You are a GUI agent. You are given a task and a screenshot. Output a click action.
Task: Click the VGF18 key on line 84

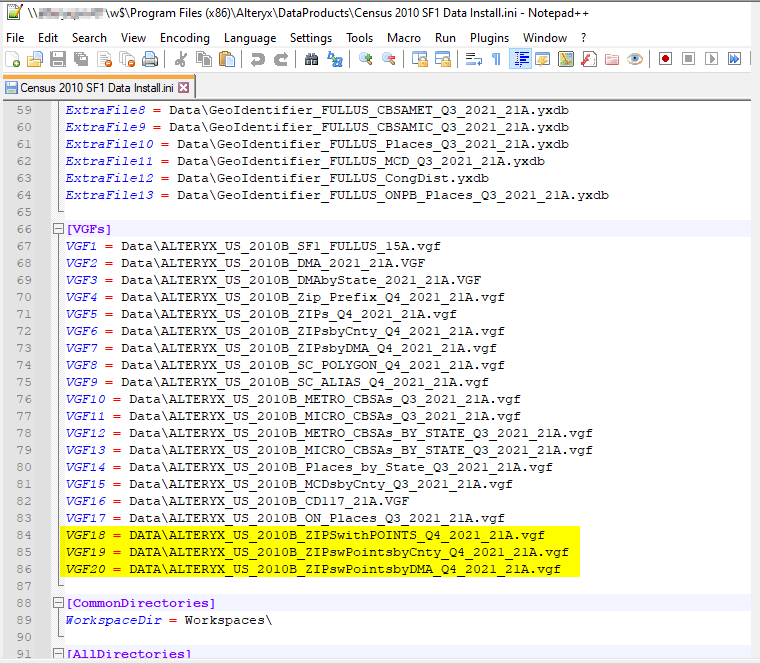85,535
